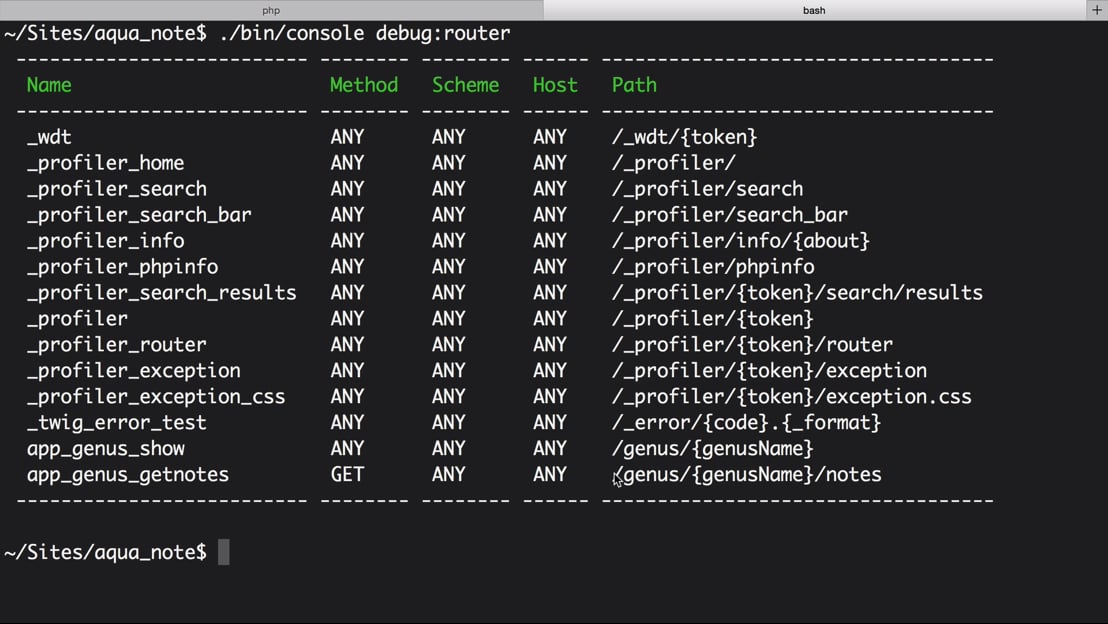The width and height of the screenshot is (1108, 624).
Task: Click the /_error/{code}.{_format} path
Action: (746, 423)
